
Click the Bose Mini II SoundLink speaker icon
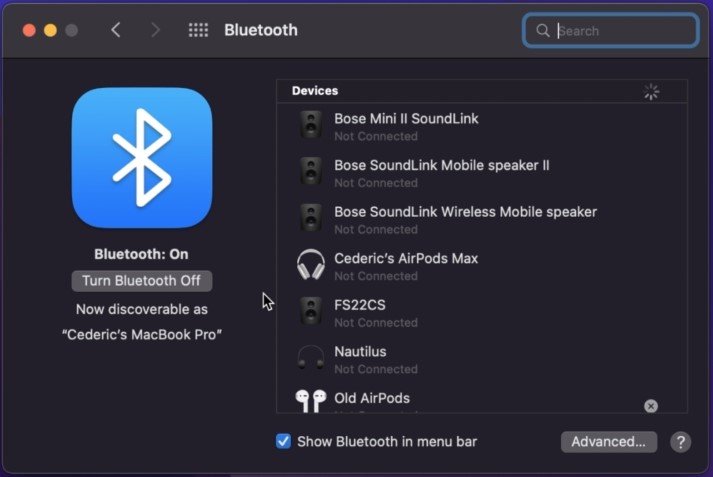(311, 126)
